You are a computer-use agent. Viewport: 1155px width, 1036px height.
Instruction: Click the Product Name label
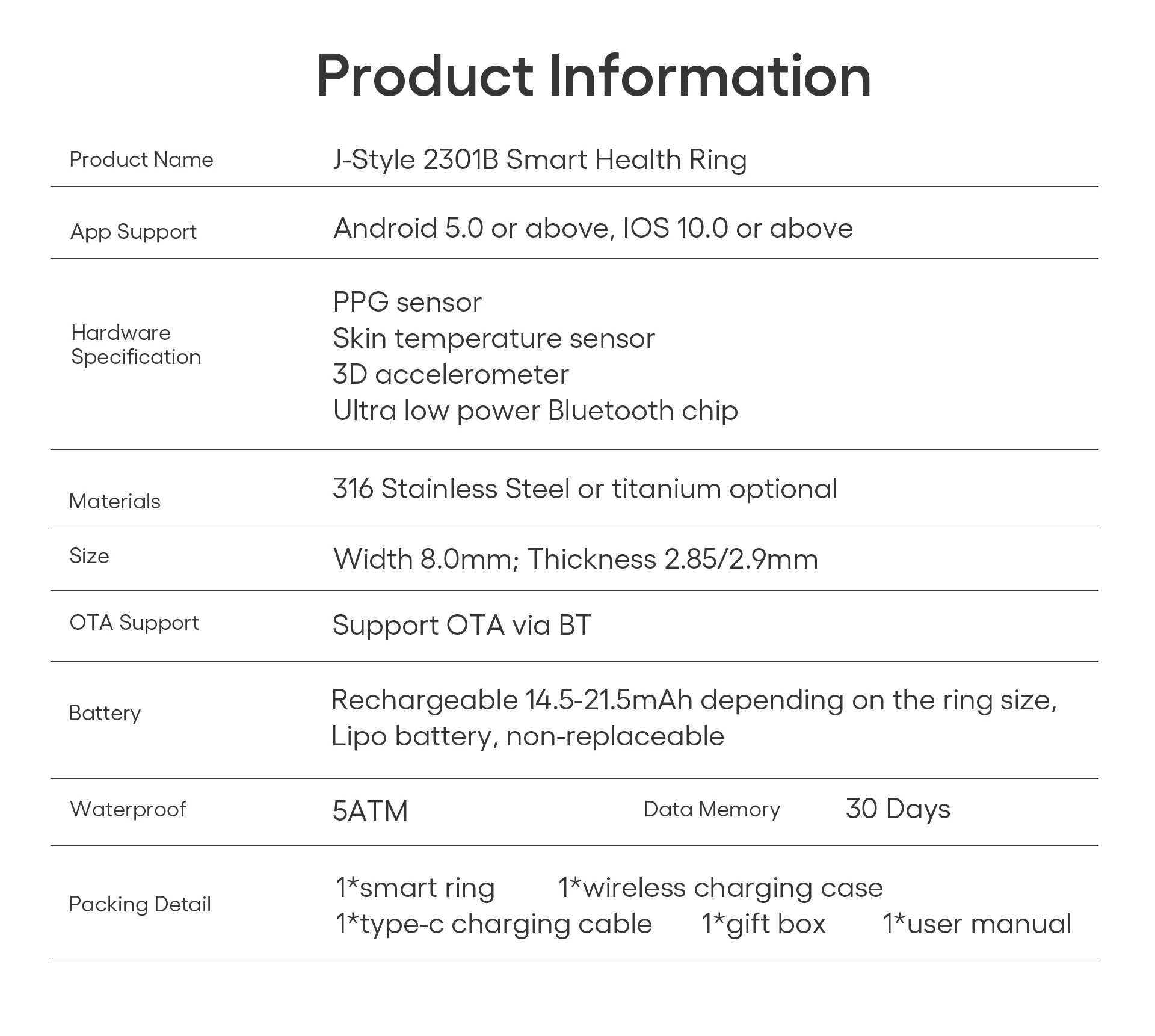coord(141,159)
